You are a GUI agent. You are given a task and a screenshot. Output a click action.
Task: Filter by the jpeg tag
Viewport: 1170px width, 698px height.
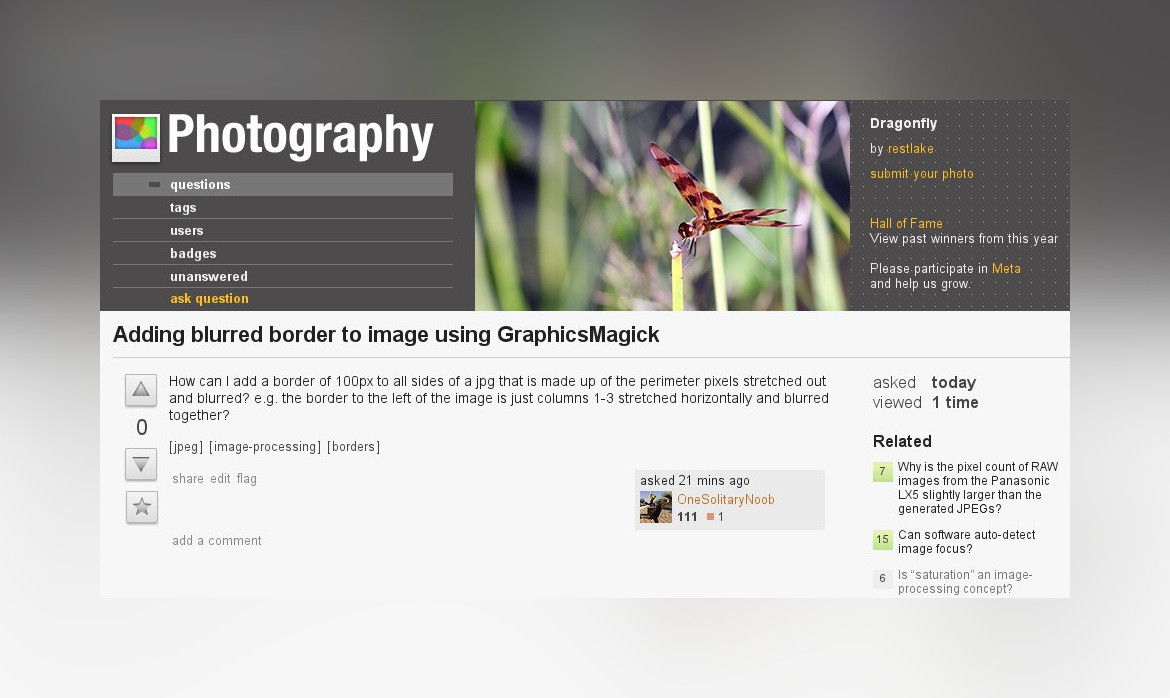pos(186,446)
